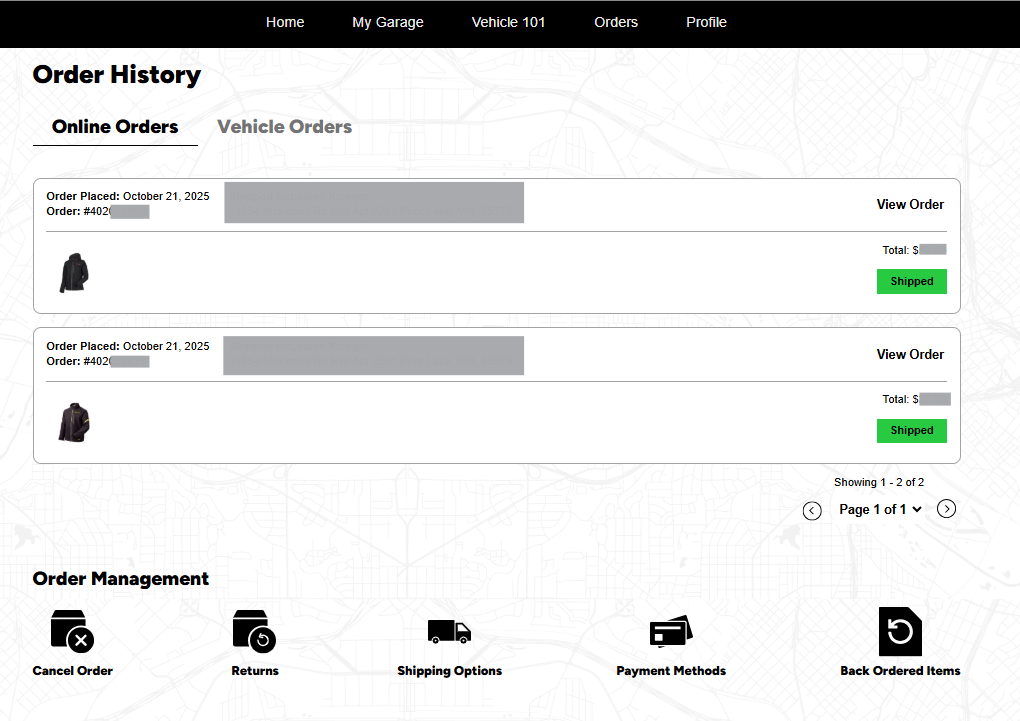Screen dimensions: 1020x721
Task: Open the first order's black jacket thumbnail
Action: 74,273
